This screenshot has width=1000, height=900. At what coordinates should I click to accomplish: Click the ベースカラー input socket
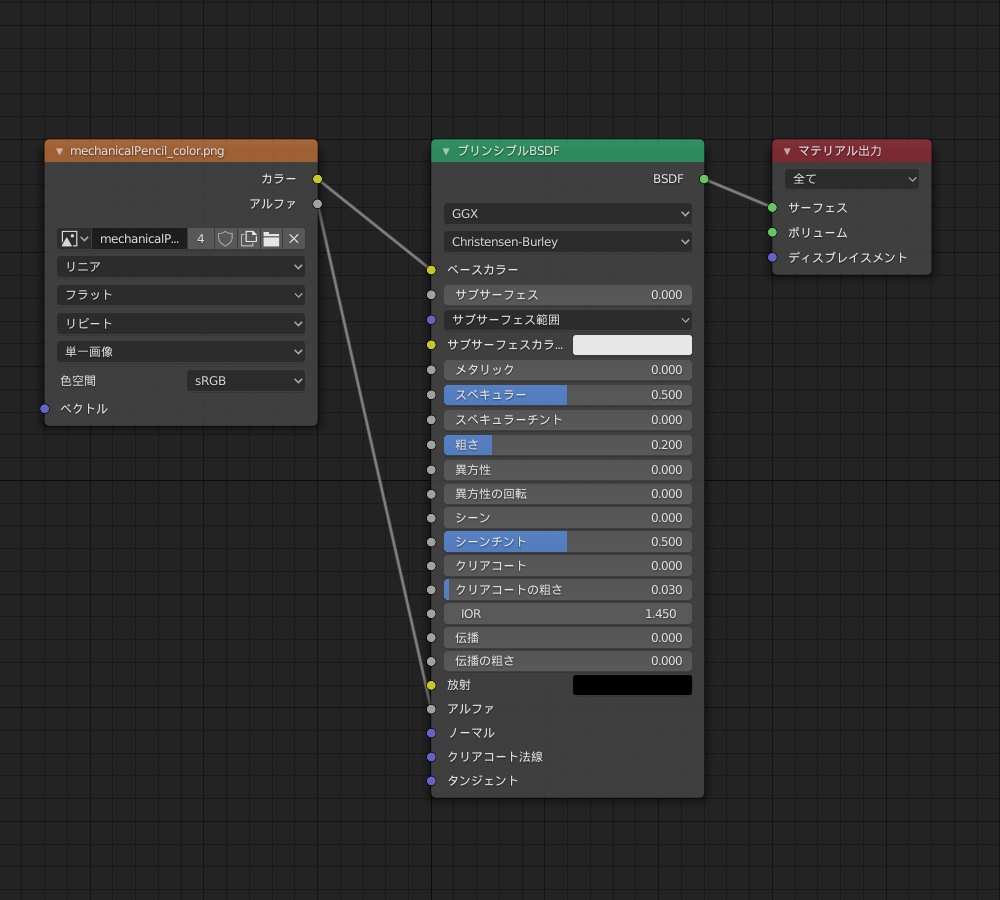coord(431,270)
